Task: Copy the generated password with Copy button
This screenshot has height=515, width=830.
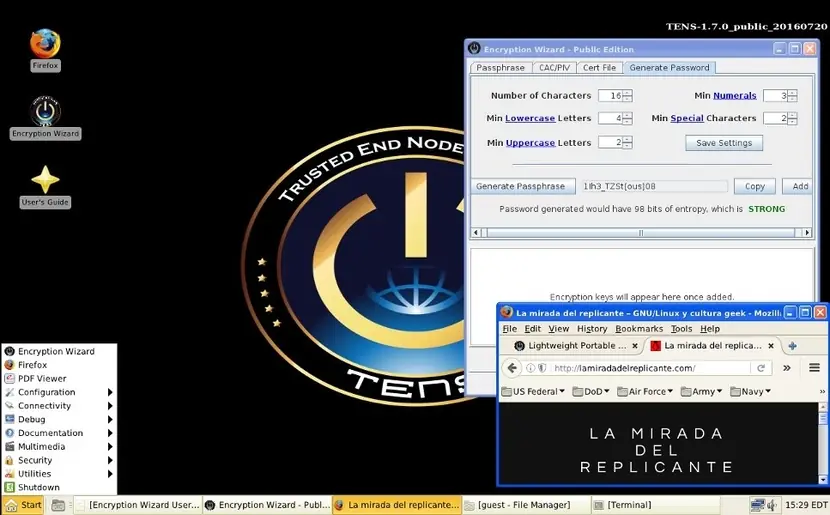Action: 755,186
